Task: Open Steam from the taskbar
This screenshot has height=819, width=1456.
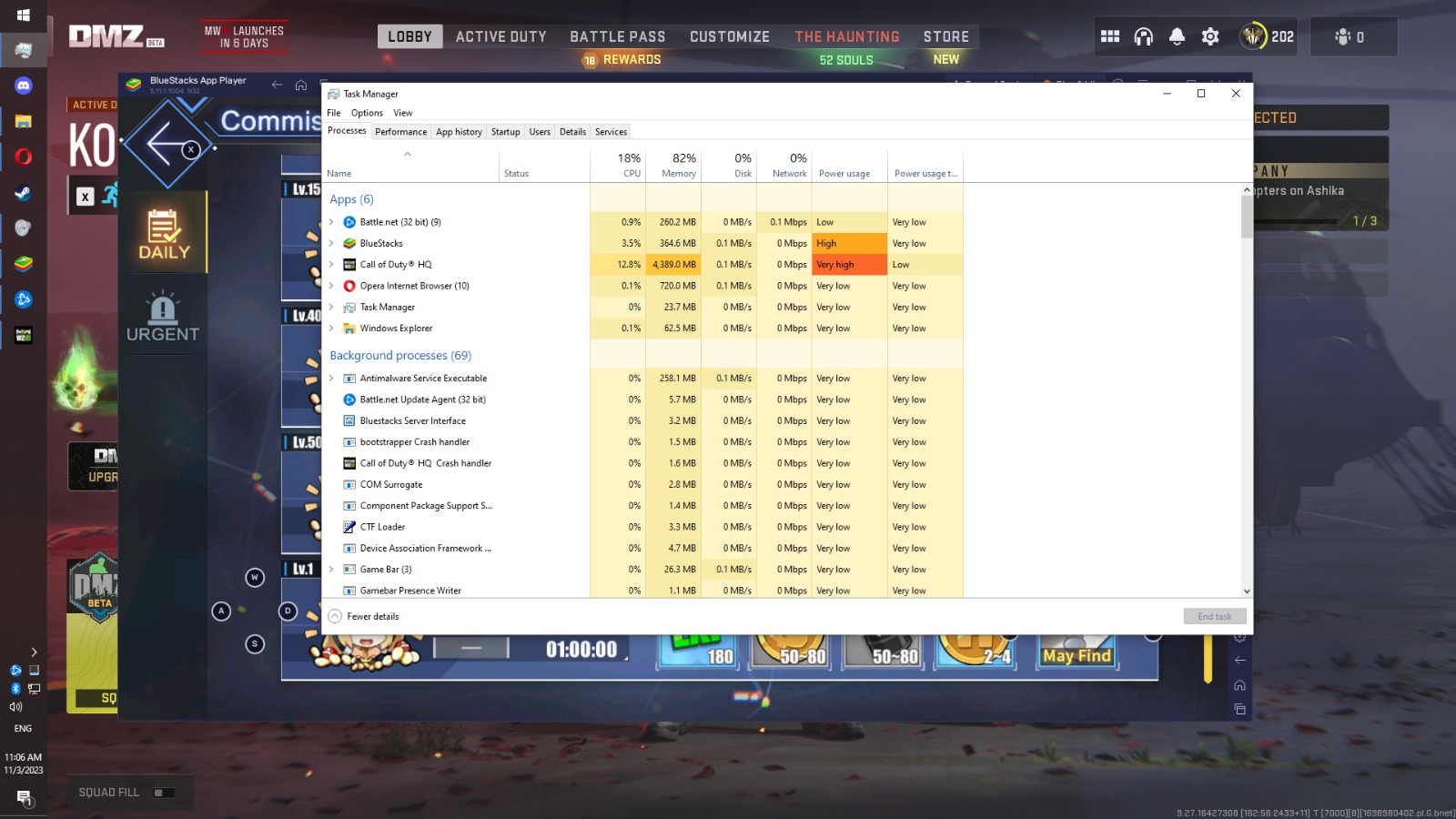Action: [24, 193]
